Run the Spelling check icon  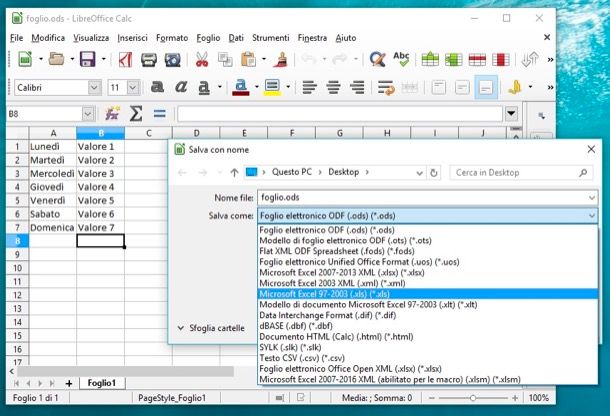point(401,60)
